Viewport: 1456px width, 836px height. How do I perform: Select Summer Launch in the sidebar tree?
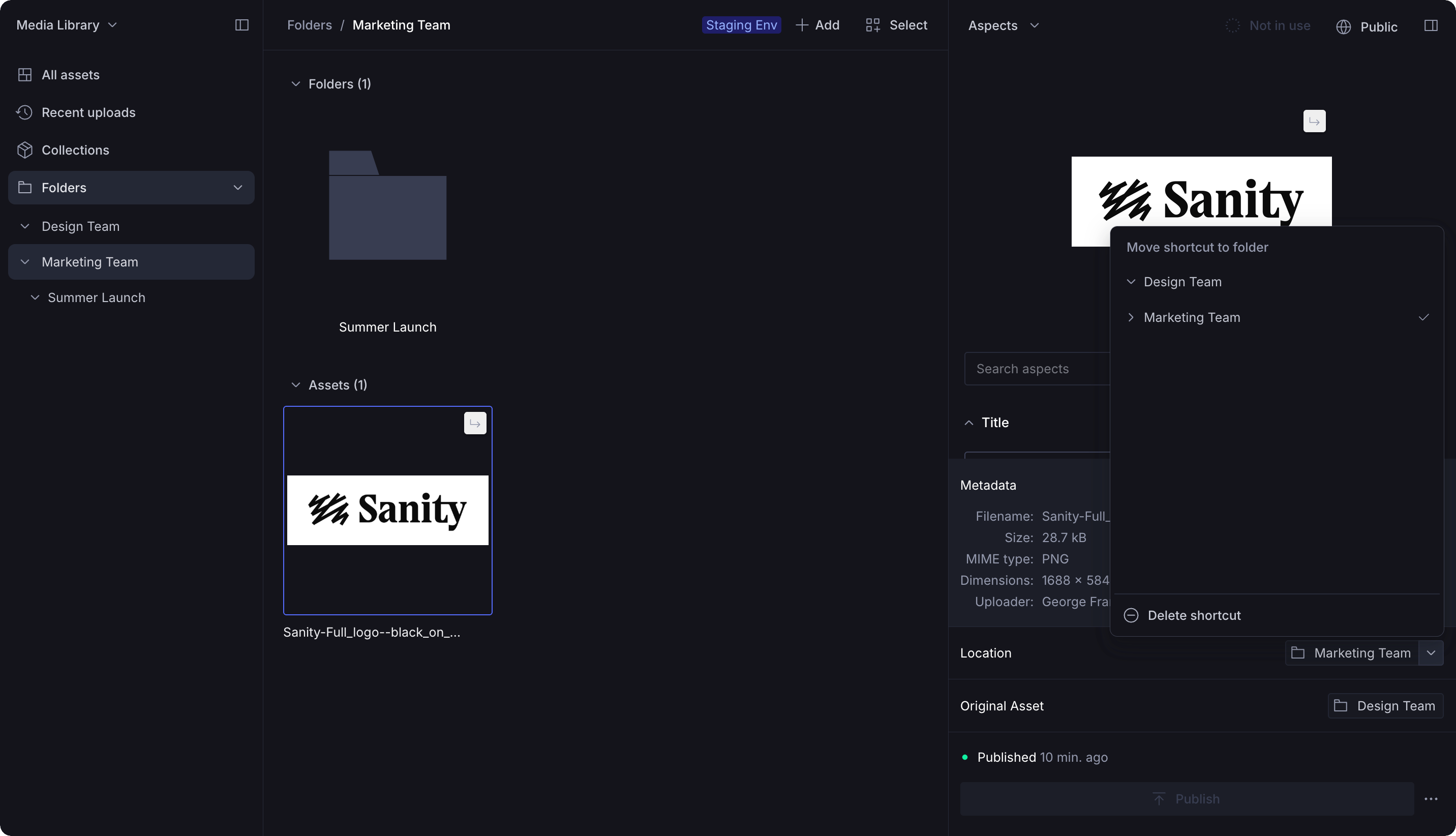click(x=132, y=297)
